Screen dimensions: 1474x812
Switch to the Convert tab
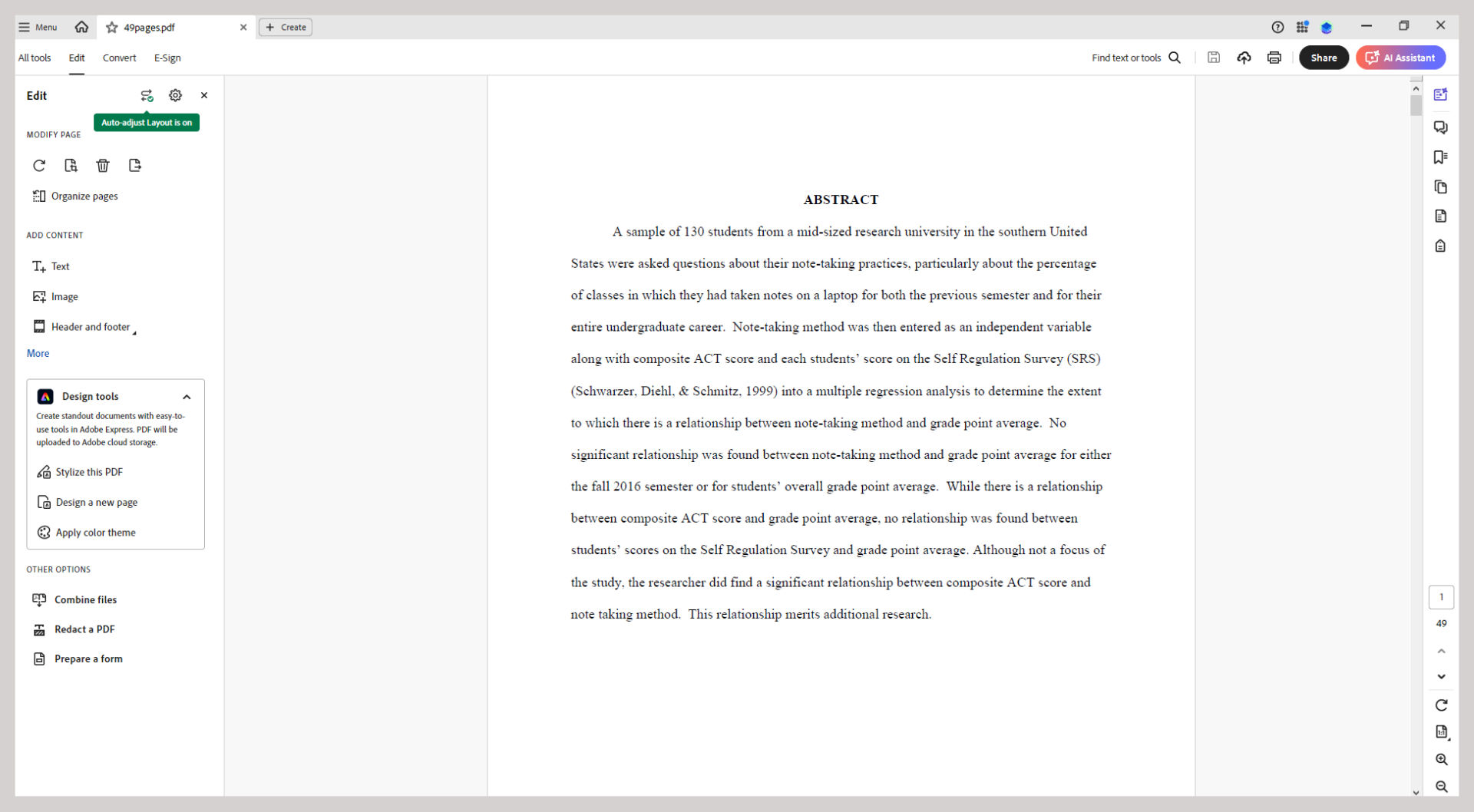pos(120,58)
